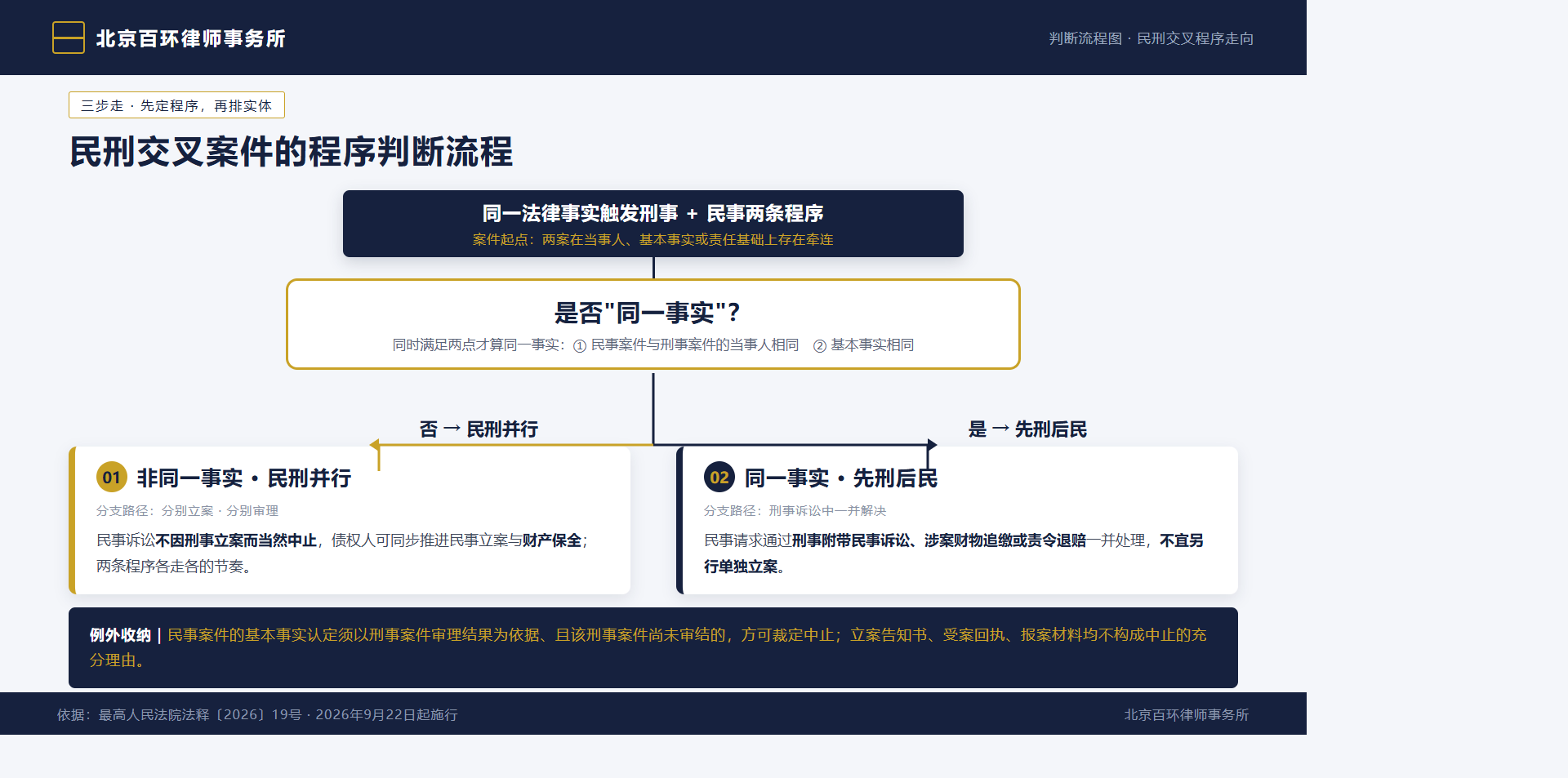Click the 不因刑事立案而当然中止 bold phrase
Viewport: 1568px width, 778px height.
236,540
